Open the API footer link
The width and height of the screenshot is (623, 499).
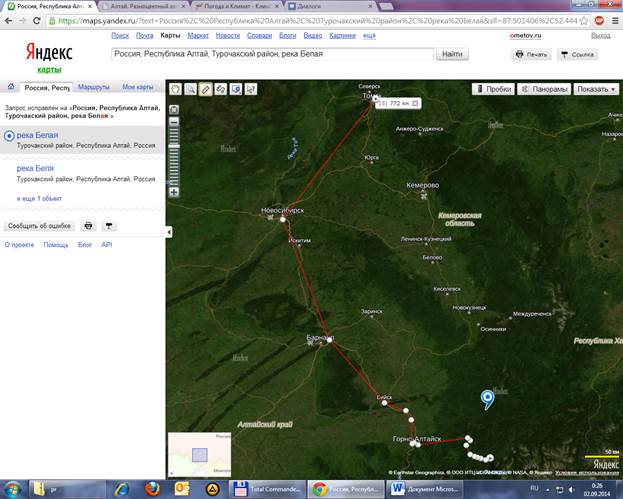click(106, 245)
